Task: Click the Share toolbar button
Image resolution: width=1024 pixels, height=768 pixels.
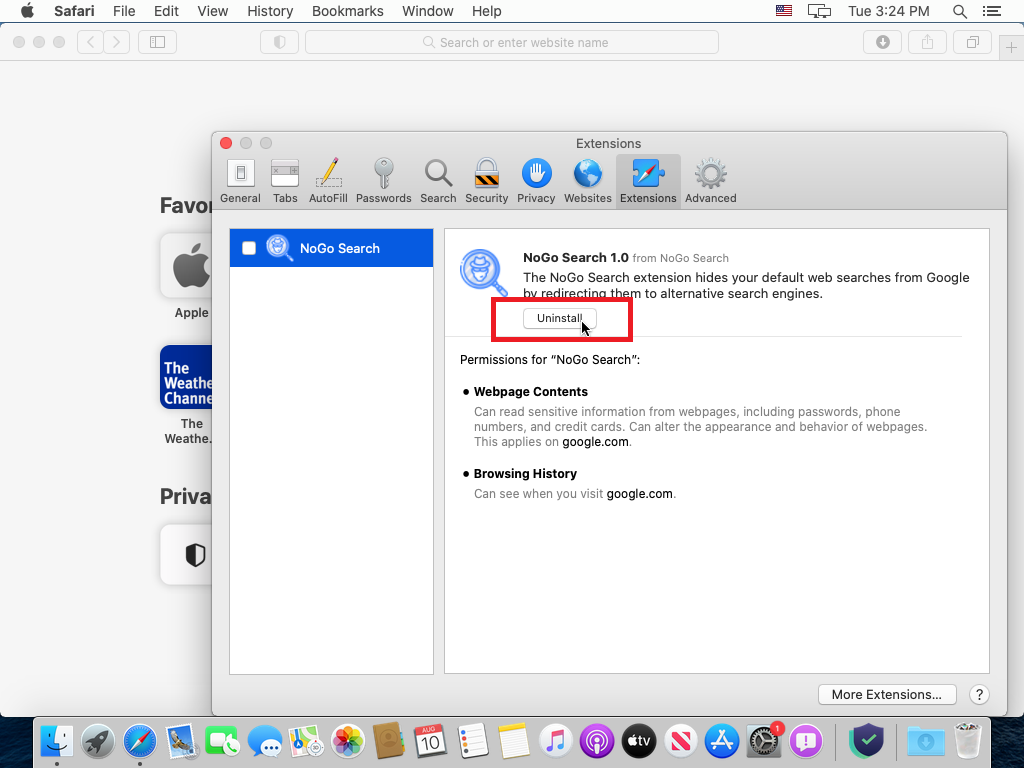Action: [927, 42]
